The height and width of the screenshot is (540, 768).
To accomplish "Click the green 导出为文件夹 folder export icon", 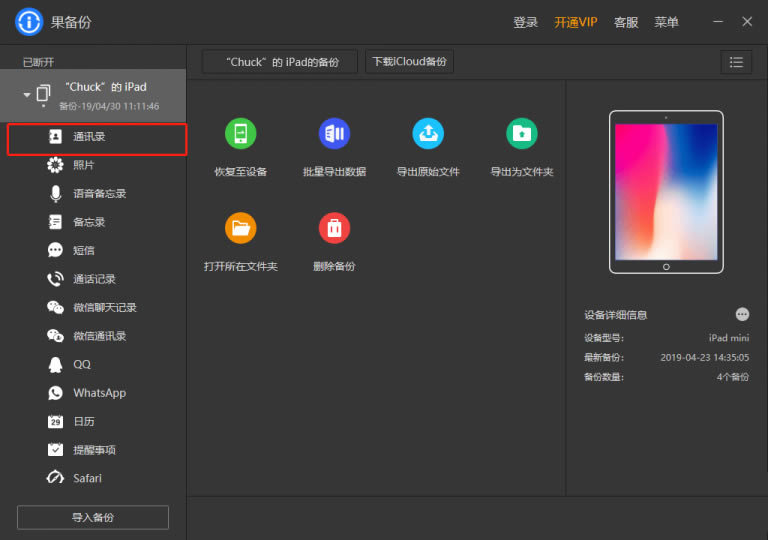I will click(x=521, y=134).
